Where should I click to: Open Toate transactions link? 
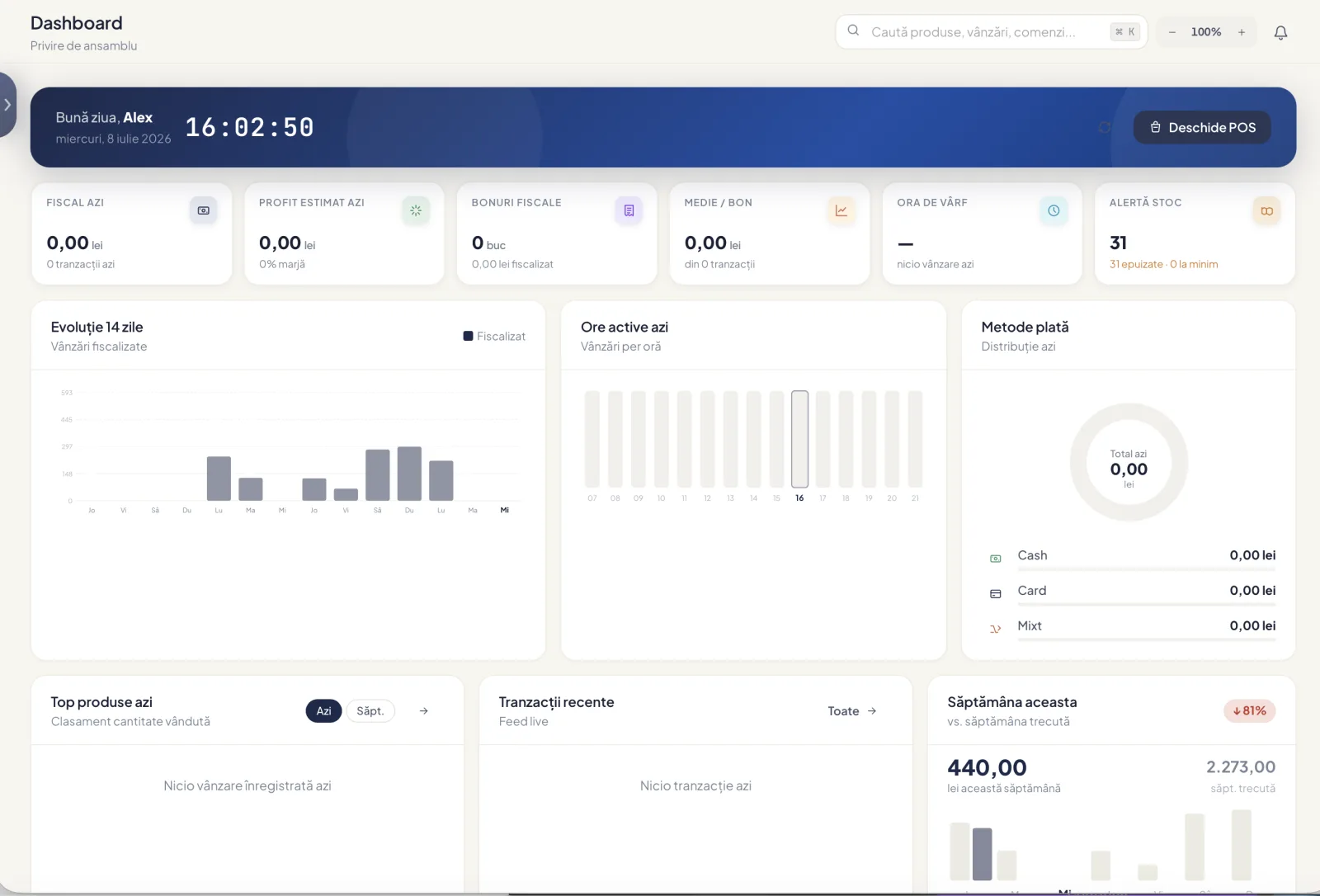(x=852, y=710)
